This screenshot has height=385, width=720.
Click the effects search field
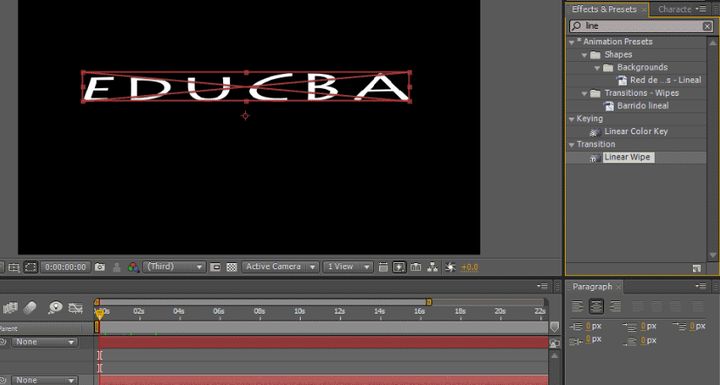pyautogui.click(x=641, y=26)
